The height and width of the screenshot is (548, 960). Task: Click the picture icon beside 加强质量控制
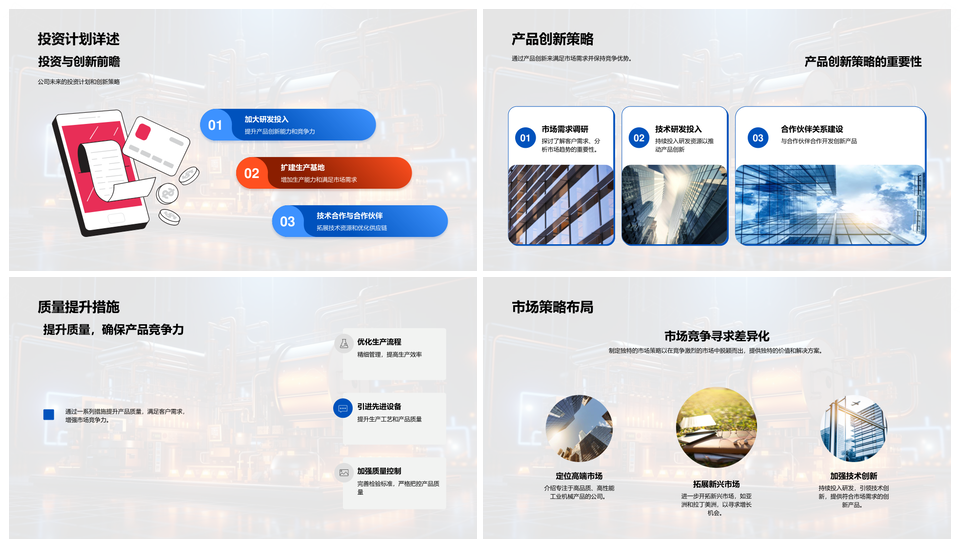click(343, 472)
